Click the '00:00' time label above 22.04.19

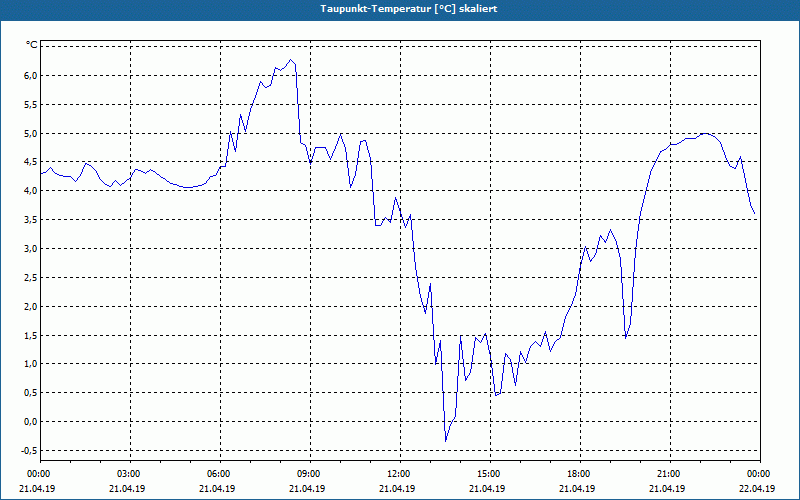coord(759,473)
